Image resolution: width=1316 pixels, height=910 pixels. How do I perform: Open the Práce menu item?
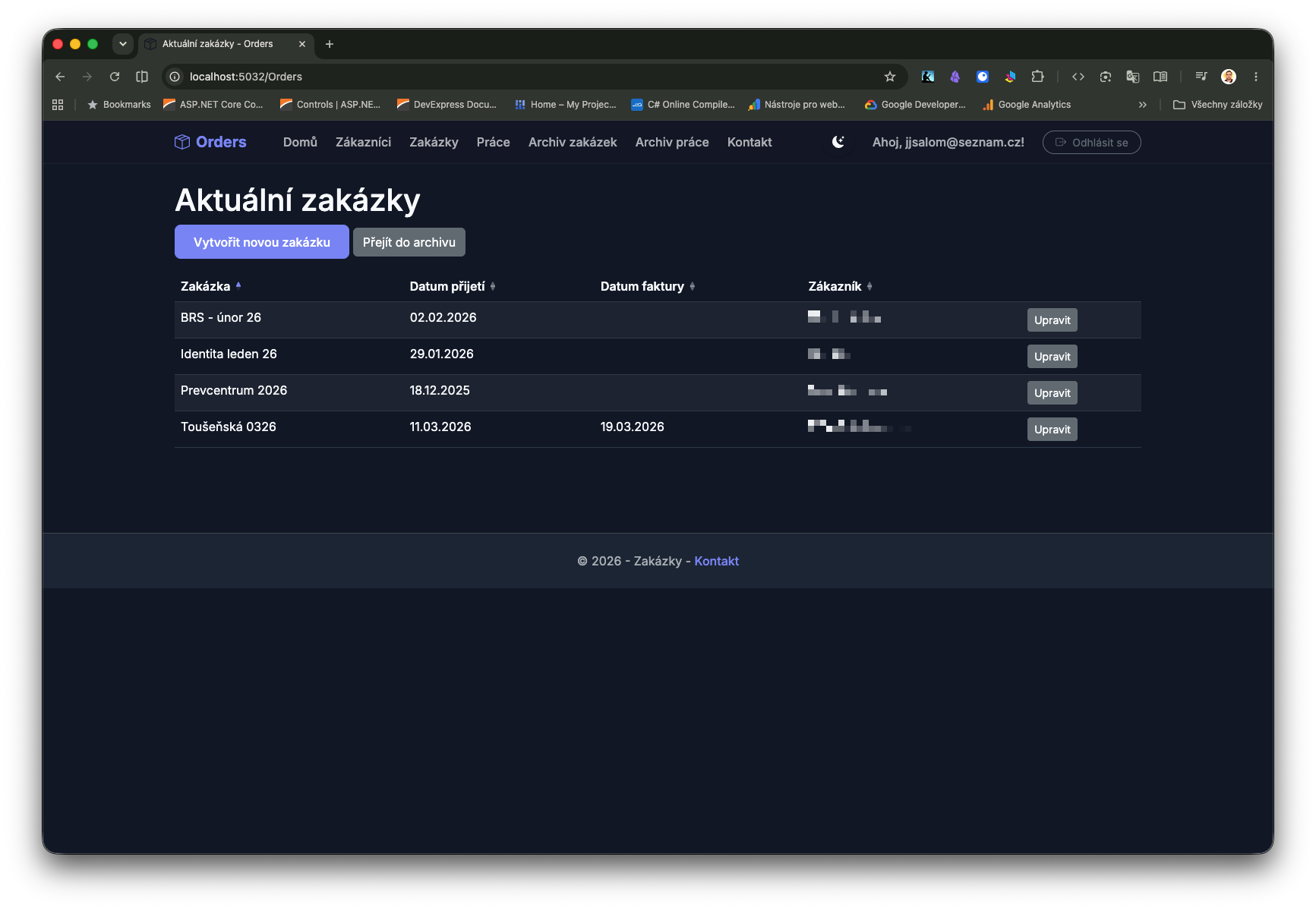[x=494, y=142]
